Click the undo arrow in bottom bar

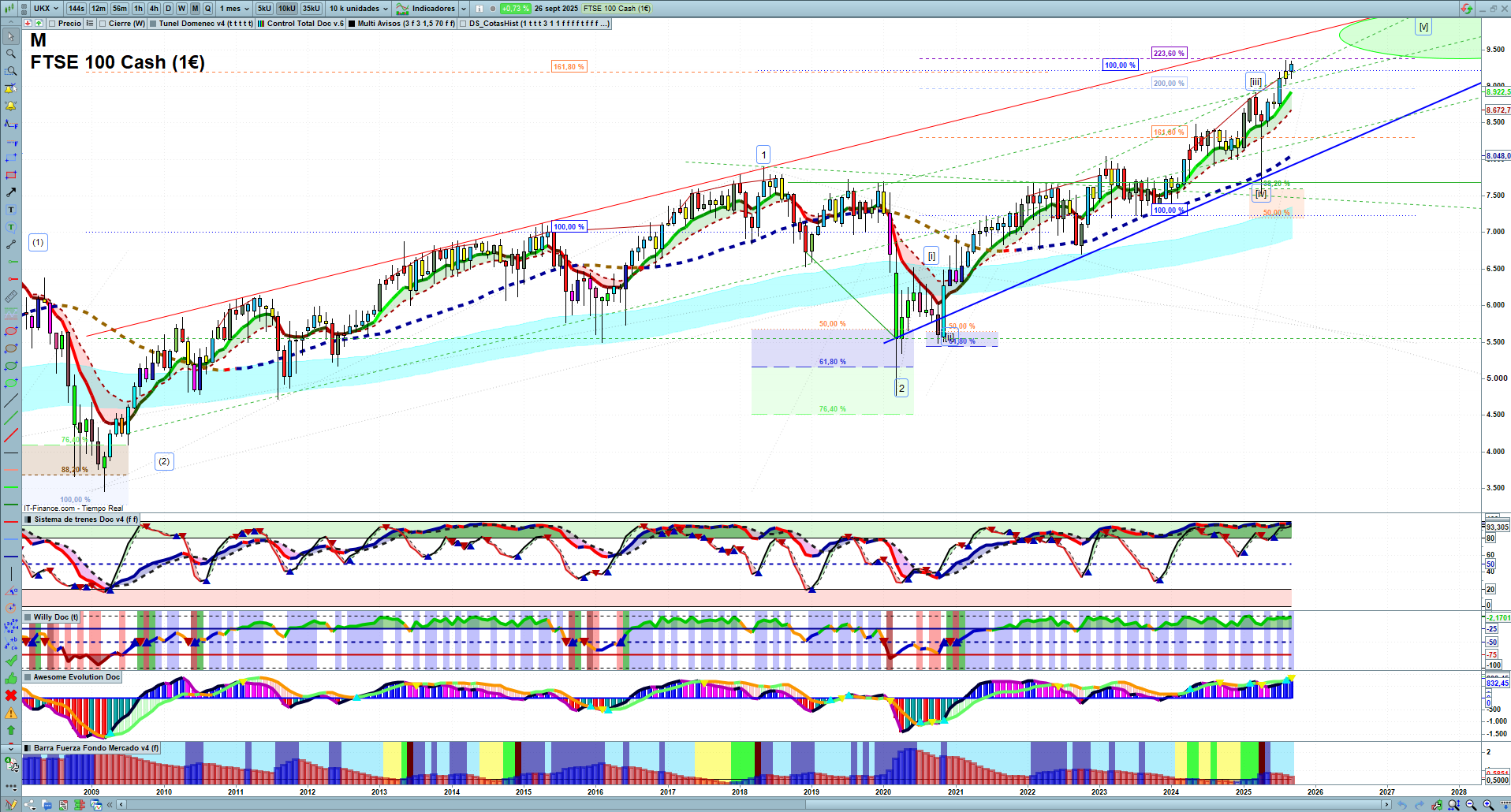click(x=1401, y=805)
